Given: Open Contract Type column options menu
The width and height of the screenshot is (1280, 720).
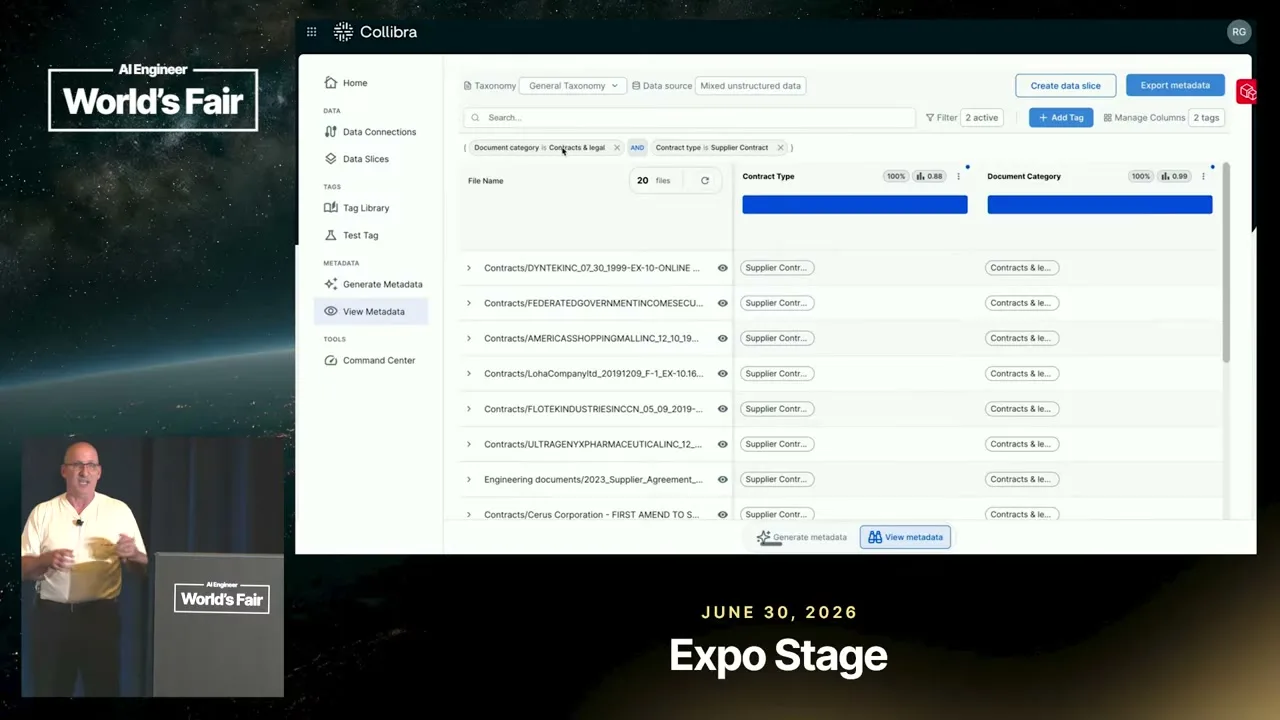Looking at the screenshot, I should click(x=958, y=176).
